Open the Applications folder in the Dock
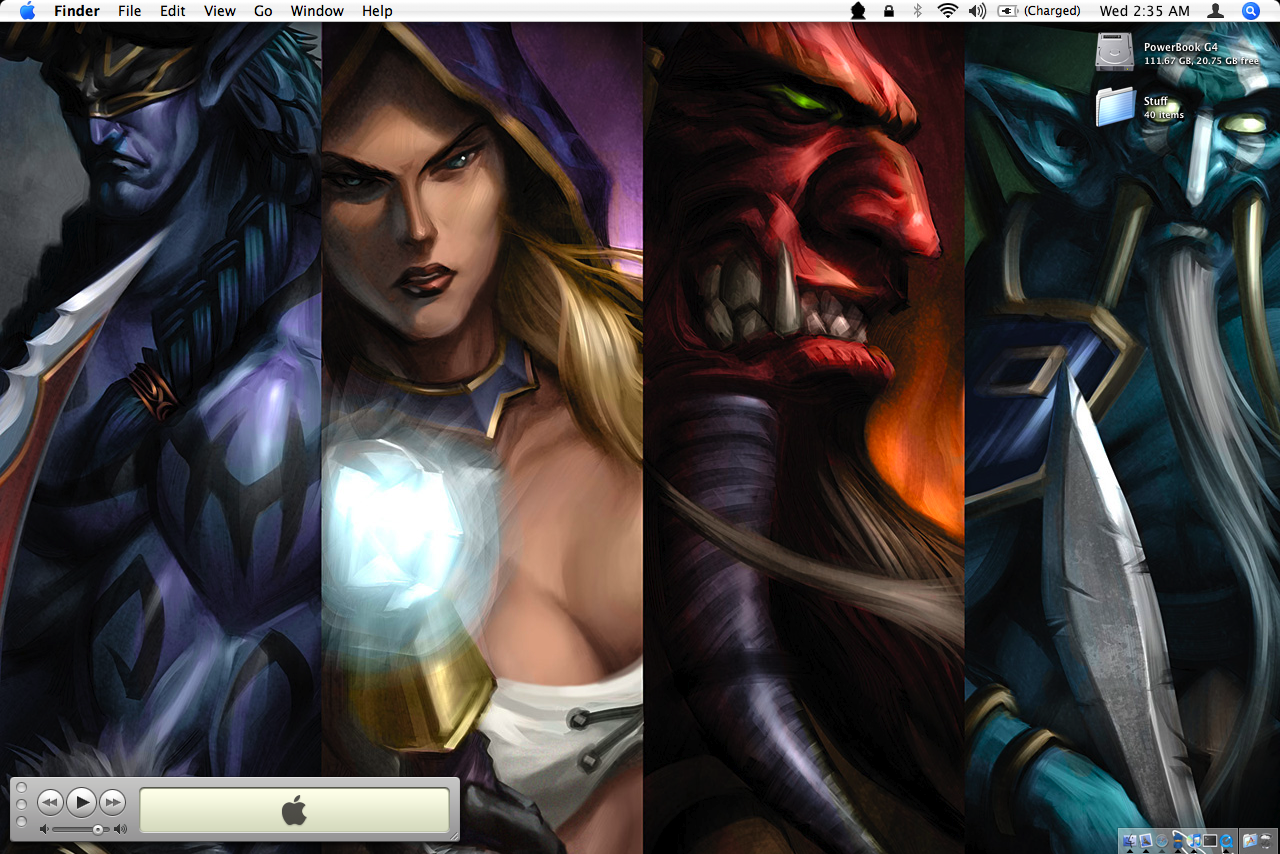The height and width of the screenshot is (854, 1280). coord(1250,841)
